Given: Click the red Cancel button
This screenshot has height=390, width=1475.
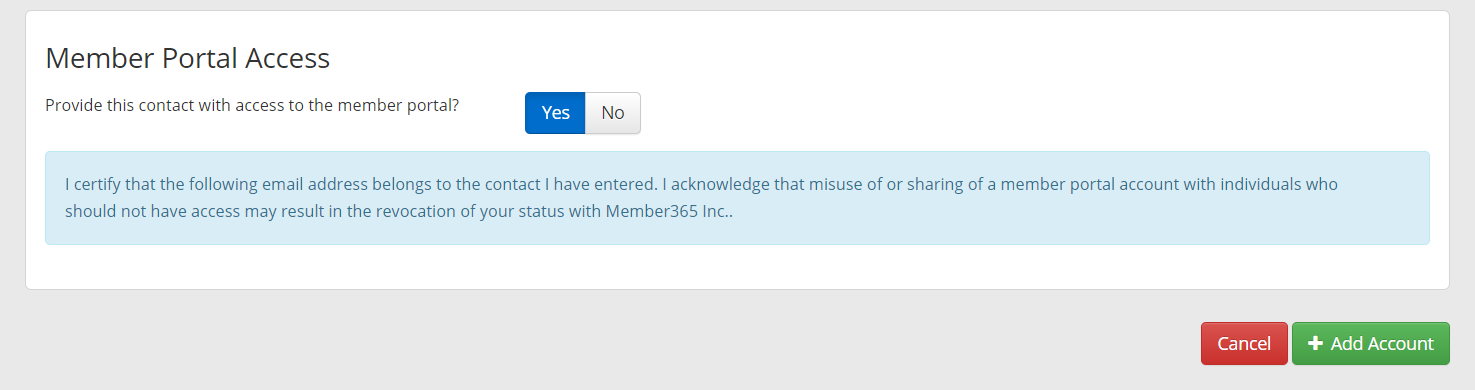Looking at the screenshot, I should (1244, 343).
